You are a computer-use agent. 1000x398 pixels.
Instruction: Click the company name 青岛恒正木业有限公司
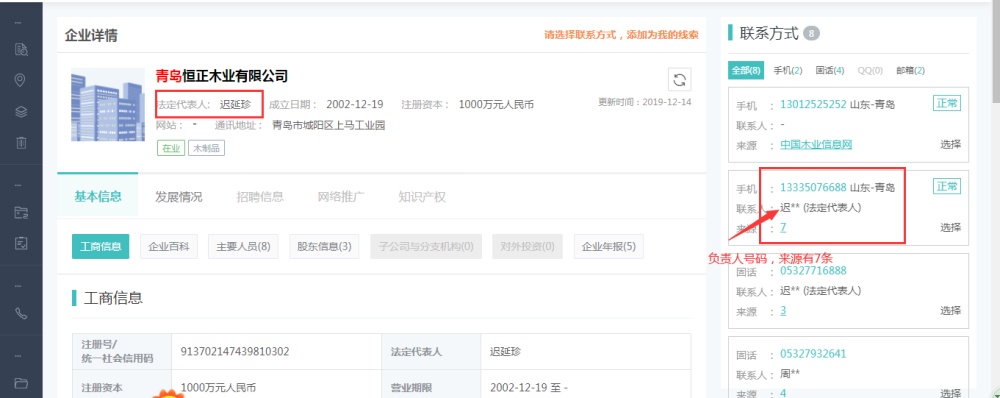[222, 77]
